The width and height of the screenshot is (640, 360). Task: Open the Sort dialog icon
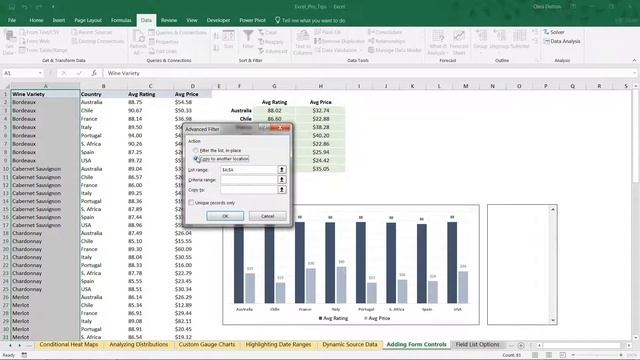tap(229, 37)
